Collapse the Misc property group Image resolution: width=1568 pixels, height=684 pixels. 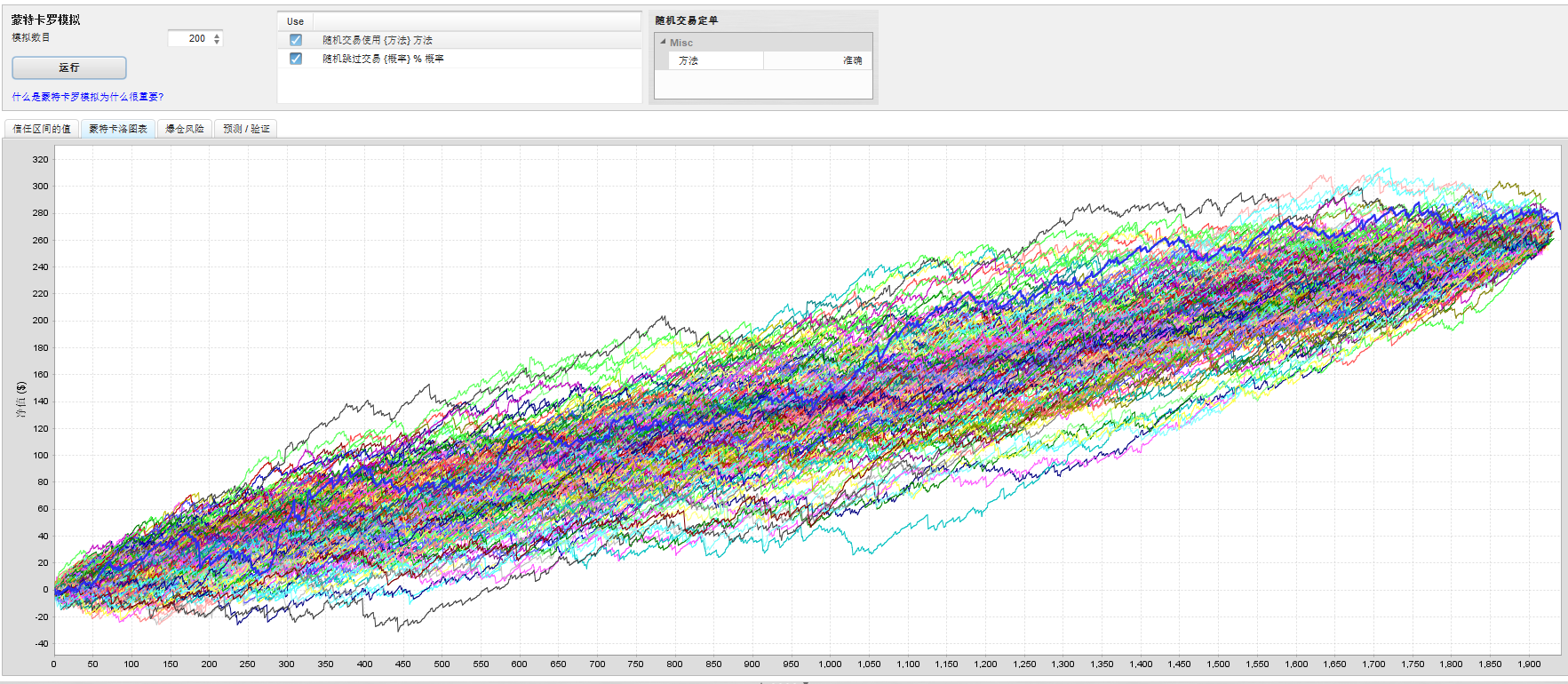[x=663, y=42]
